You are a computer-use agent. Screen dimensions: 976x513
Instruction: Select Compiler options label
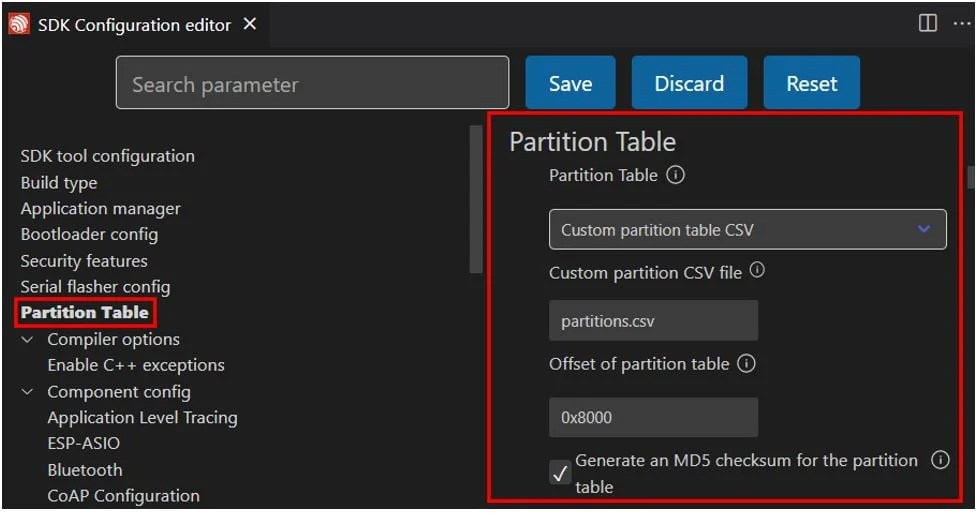113,339
